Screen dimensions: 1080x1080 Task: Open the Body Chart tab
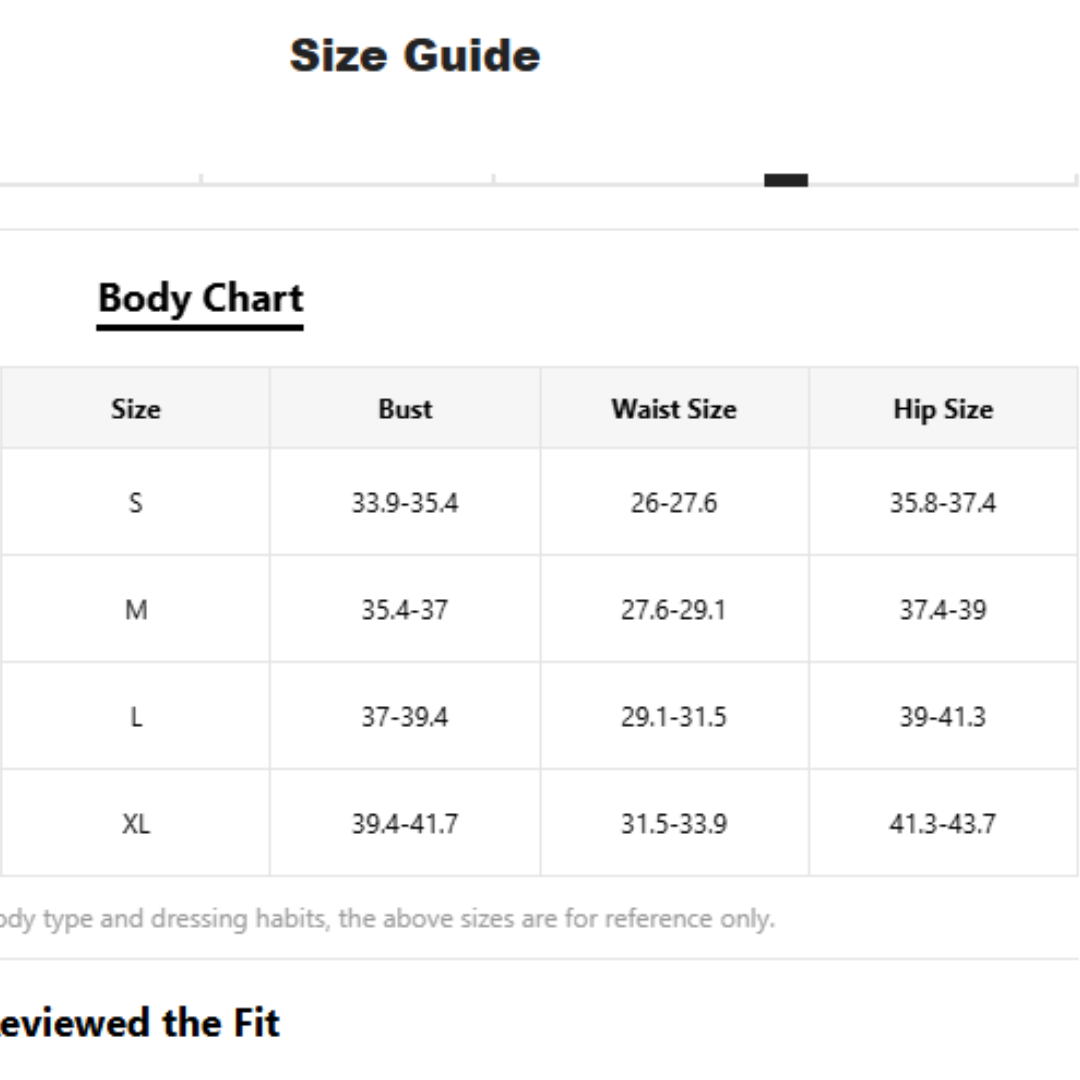point(200,298)
